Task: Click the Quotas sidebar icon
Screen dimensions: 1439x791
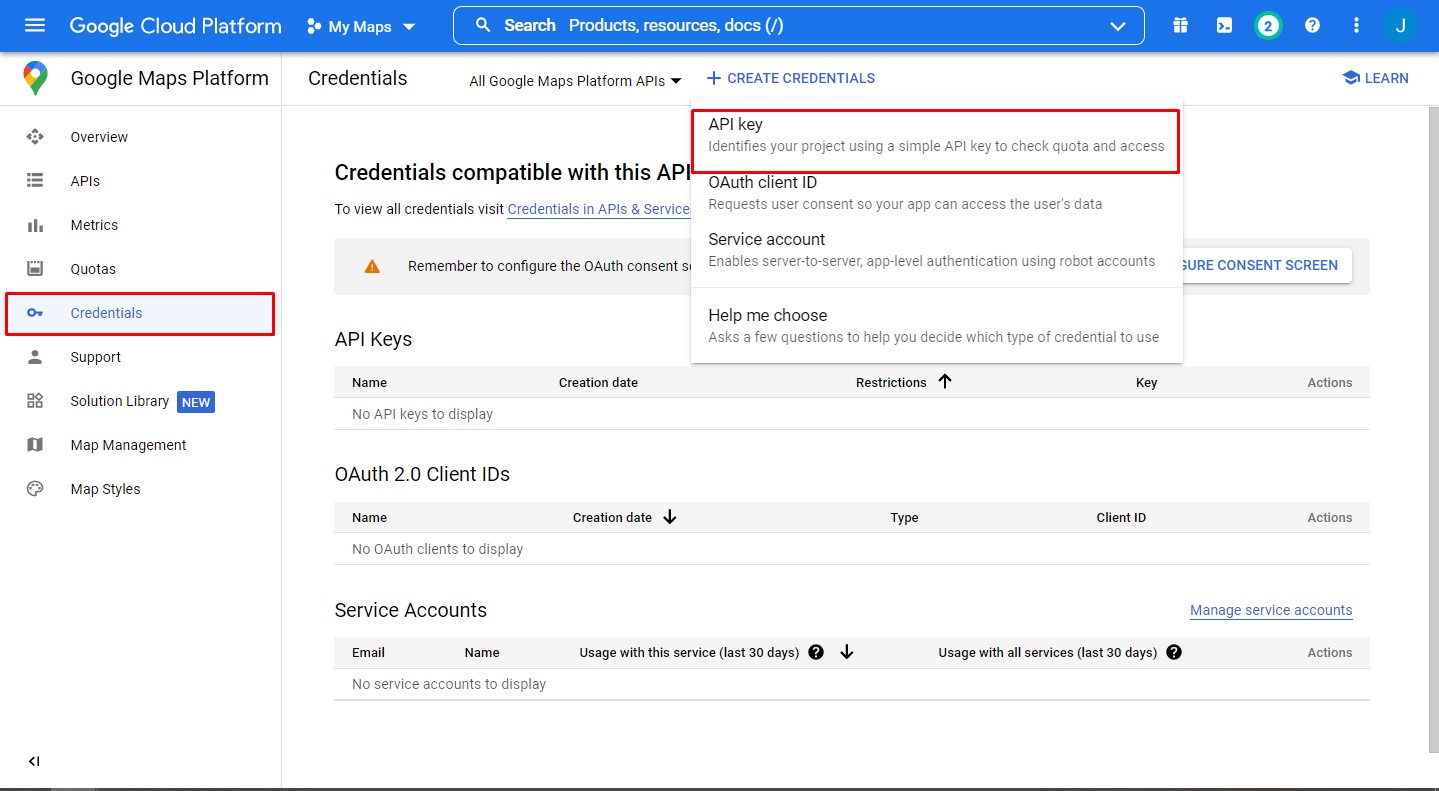Action: point(35,269)
